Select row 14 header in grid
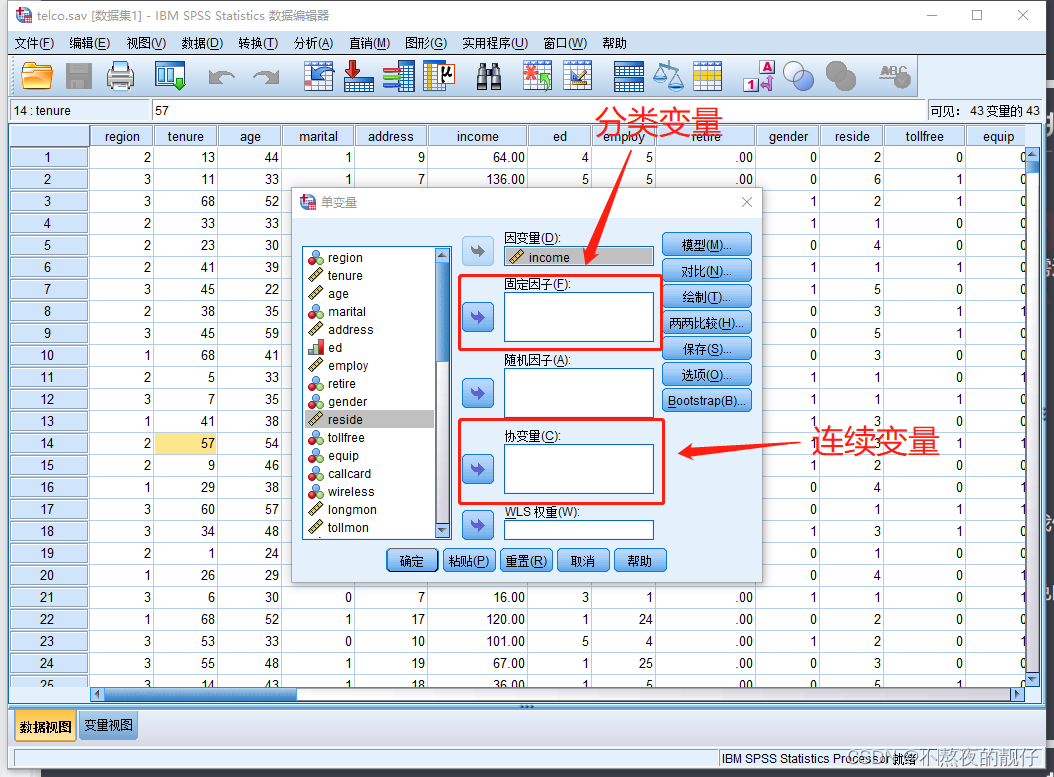The width and height of the screenshot is (1054, 777). point(48,443)
